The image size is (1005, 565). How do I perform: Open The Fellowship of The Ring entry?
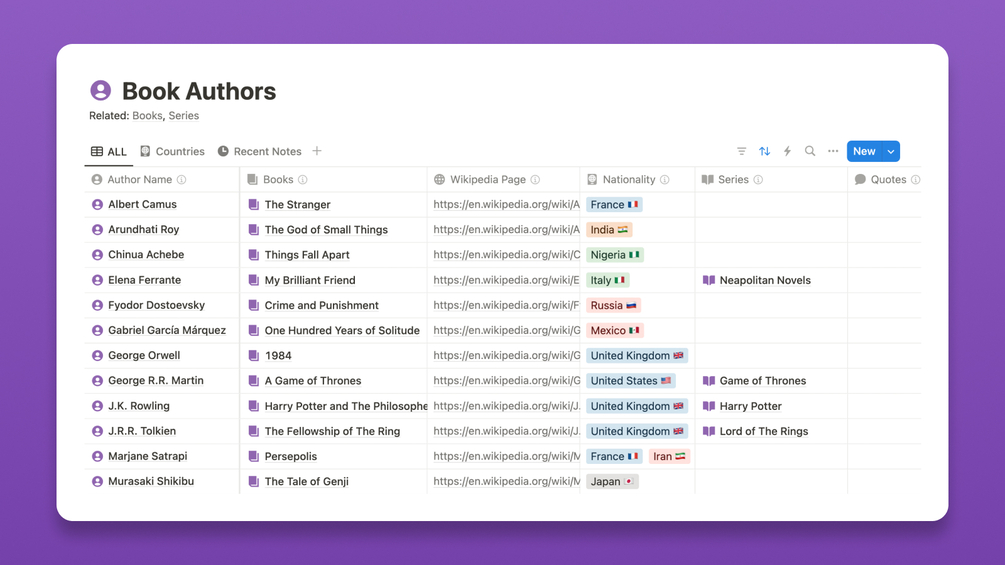tap(332, 431)
